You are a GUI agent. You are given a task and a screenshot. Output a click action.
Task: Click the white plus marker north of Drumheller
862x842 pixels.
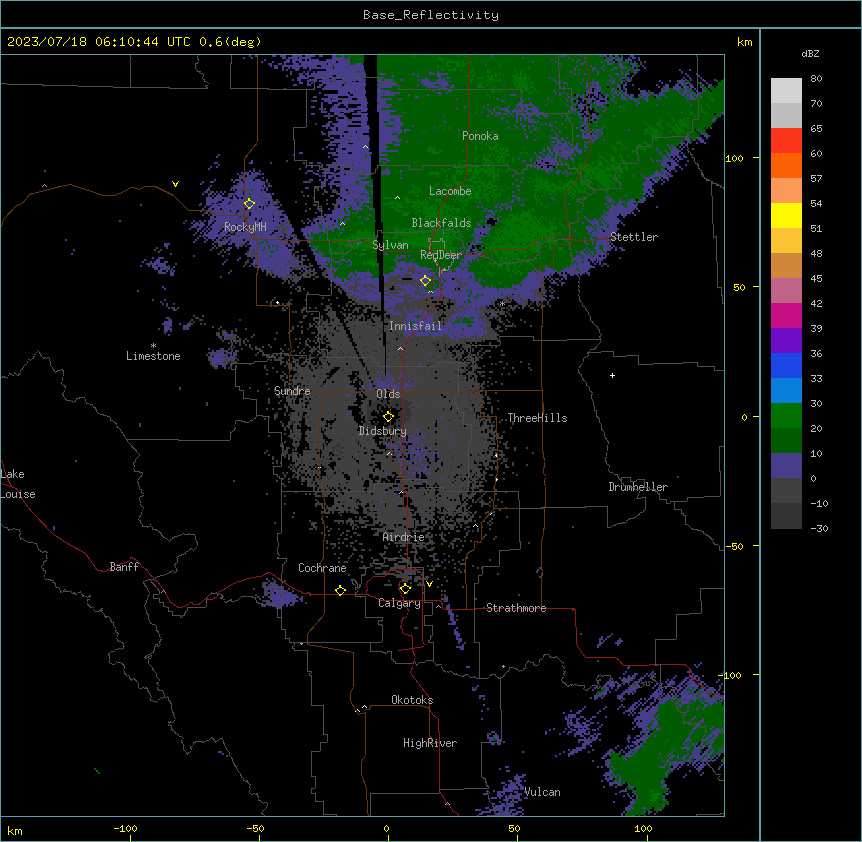pos(612,375)
